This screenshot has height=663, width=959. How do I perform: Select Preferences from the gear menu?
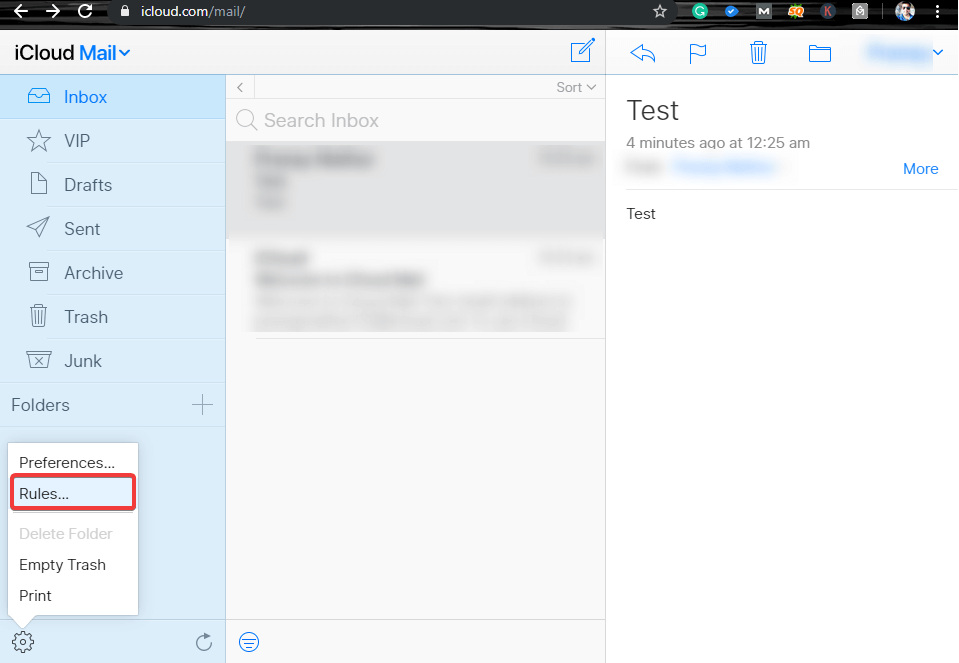point(65,462)
